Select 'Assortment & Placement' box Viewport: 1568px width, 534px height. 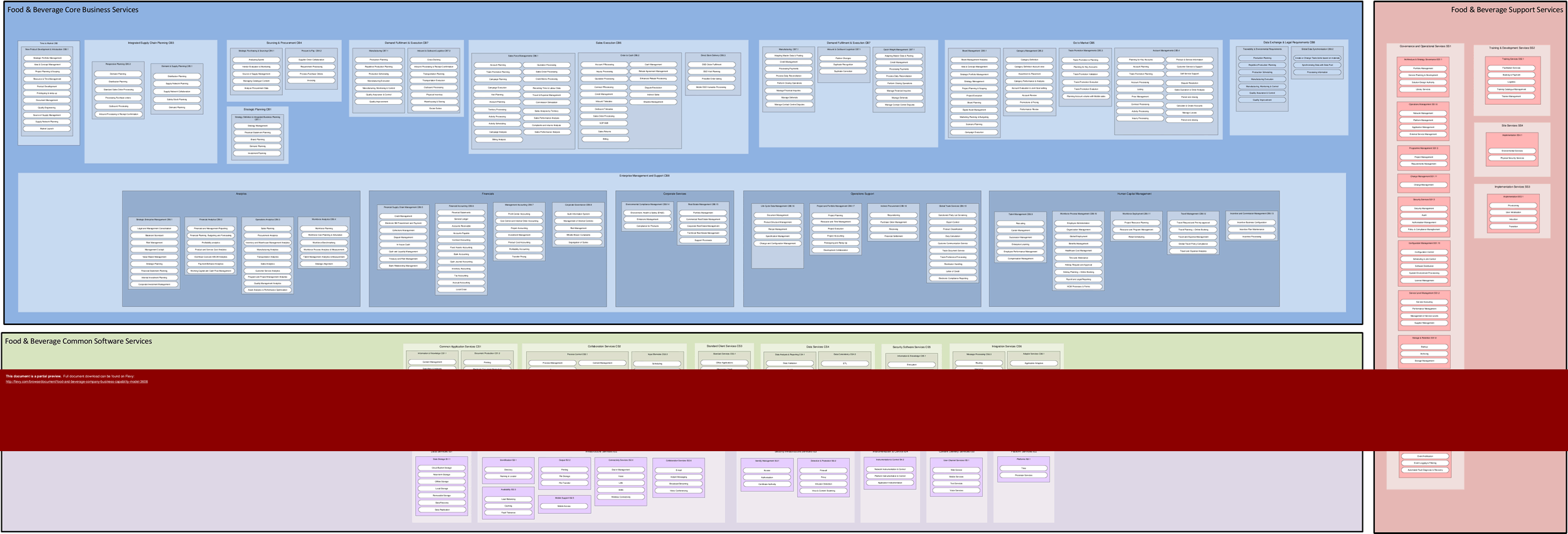tap(1029, 73)
